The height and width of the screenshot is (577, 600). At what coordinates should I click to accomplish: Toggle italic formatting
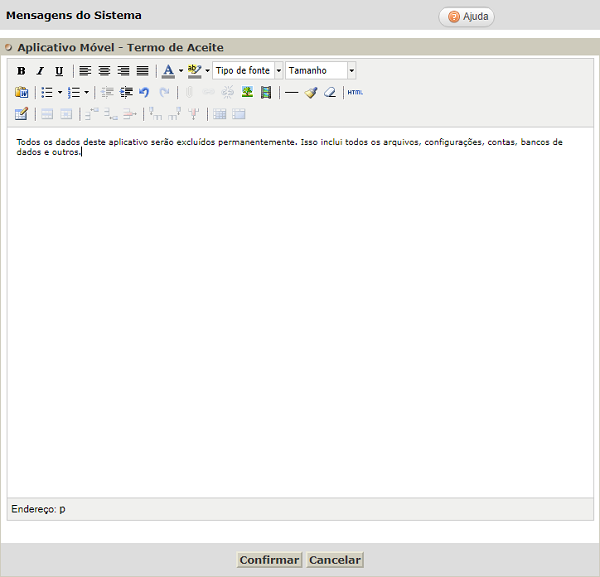click(x=40, y=71)
